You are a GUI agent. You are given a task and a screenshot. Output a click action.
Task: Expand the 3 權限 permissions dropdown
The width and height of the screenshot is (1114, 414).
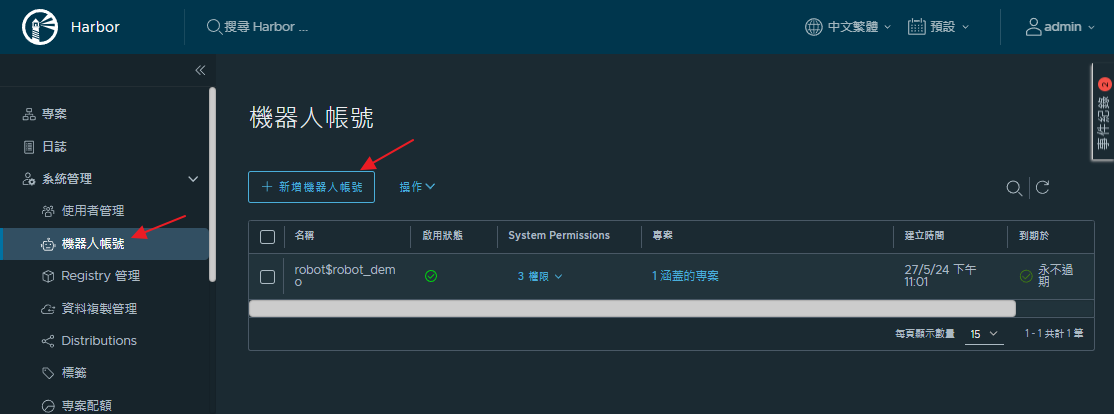[540, 276]
